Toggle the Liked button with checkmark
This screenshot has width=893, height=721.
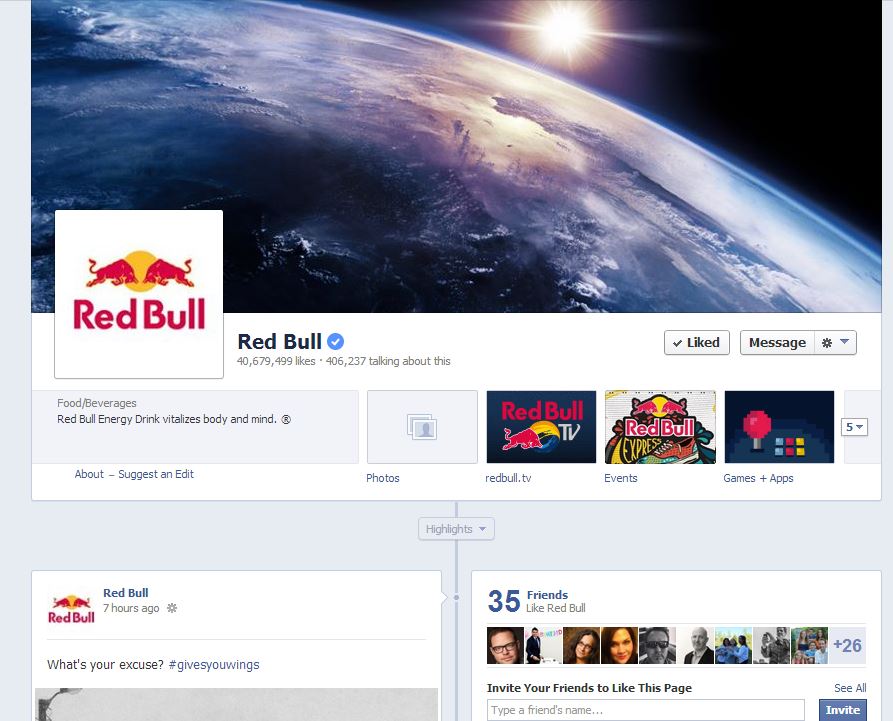tap(697, 343)
